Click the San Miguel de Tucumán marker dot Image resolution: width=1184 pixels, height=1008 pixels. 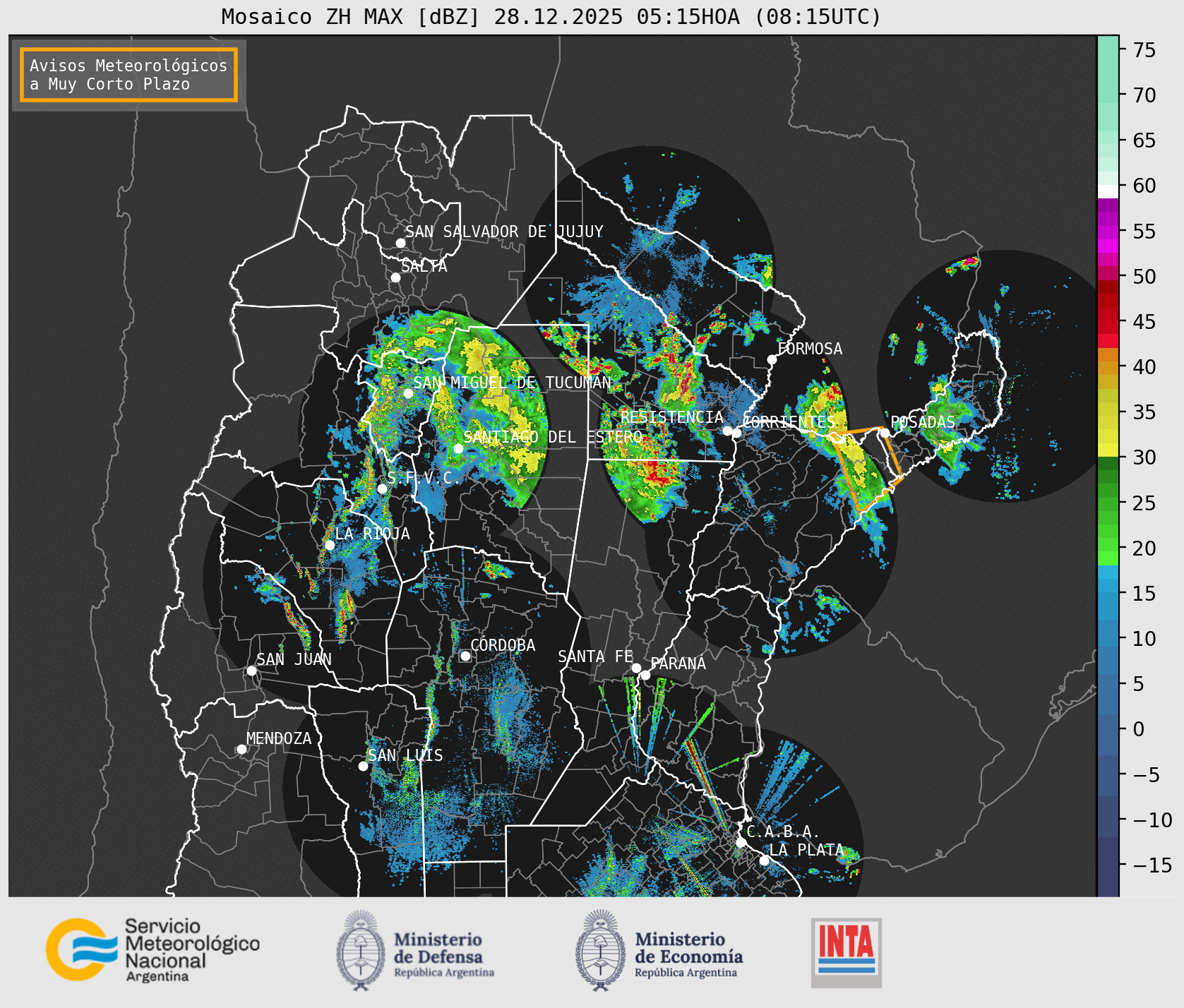click(408, 393)
